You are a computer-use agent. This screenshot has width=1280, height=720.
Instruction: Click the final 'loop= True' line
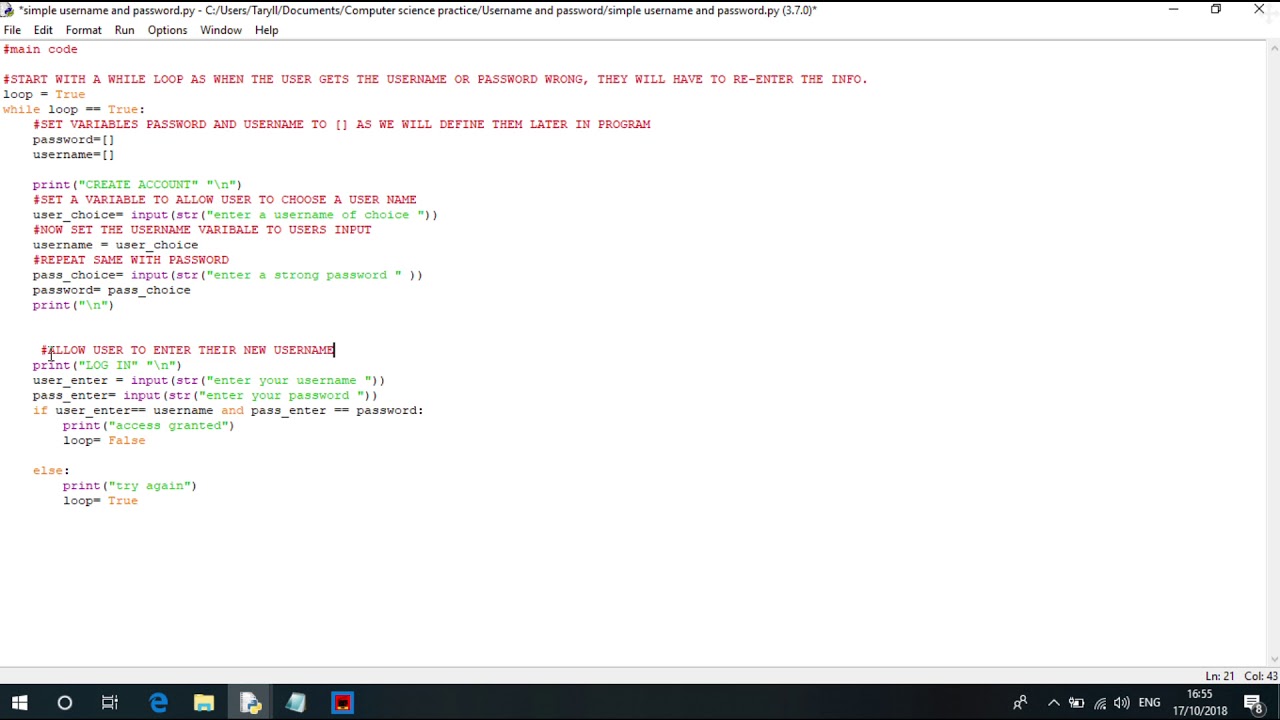point(100,500)
